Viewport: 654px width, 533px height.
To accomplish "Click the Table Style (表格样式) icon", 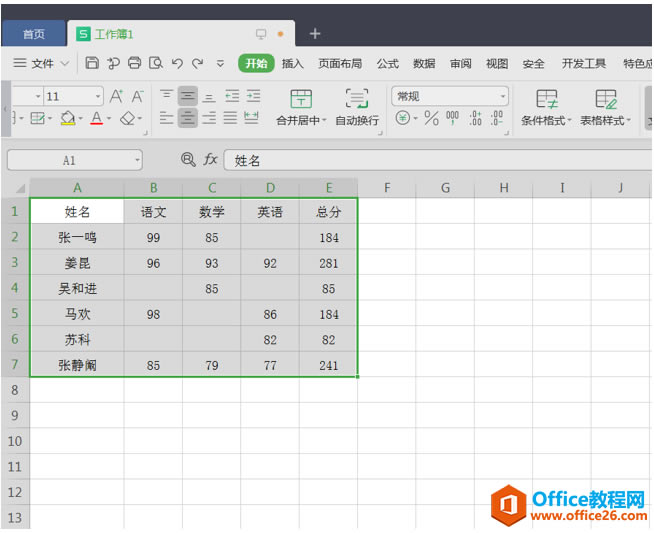I will [x=606, y=99].
